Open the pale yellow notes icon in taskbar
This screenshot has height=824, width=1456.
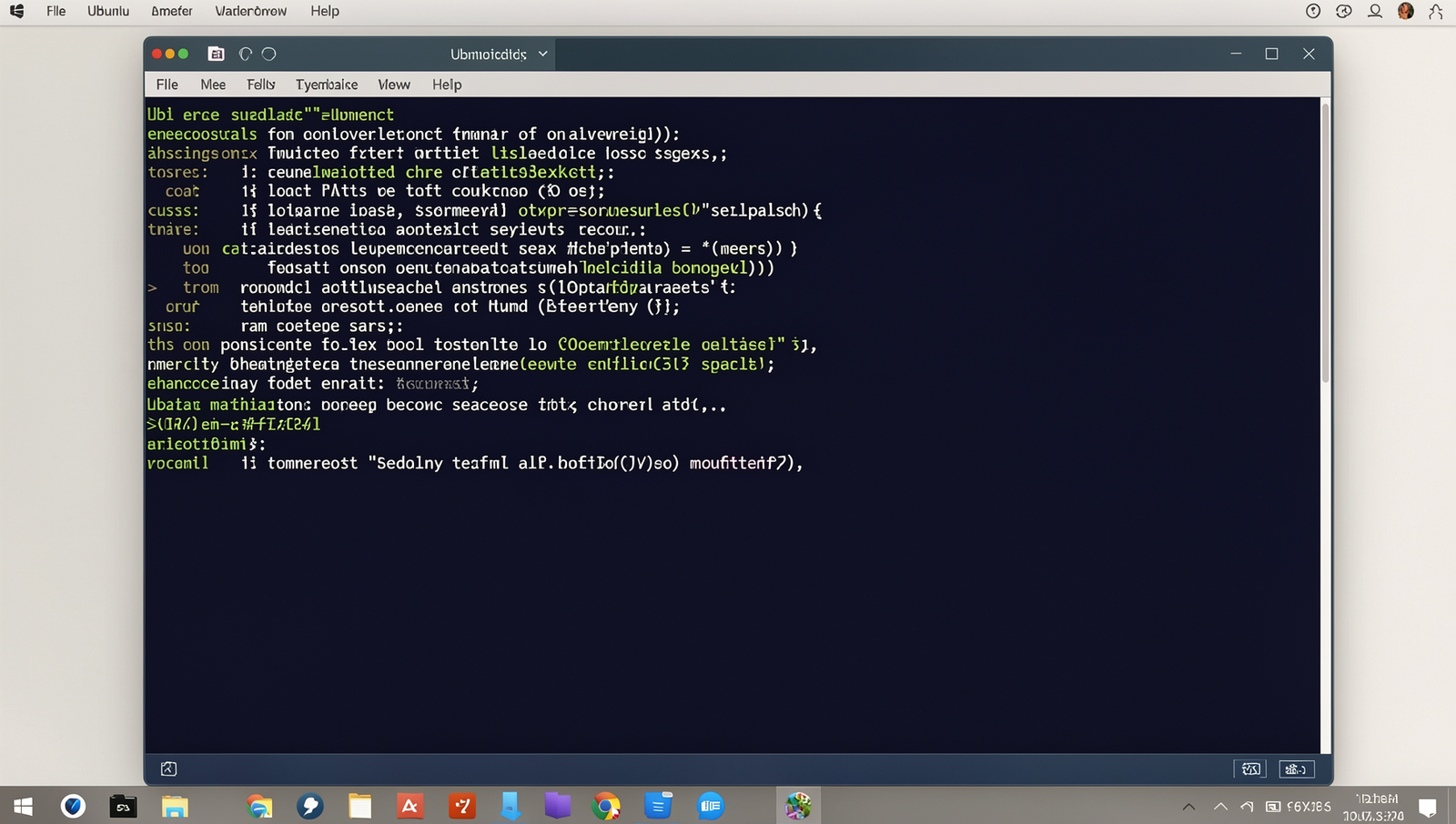pos(360,806)
